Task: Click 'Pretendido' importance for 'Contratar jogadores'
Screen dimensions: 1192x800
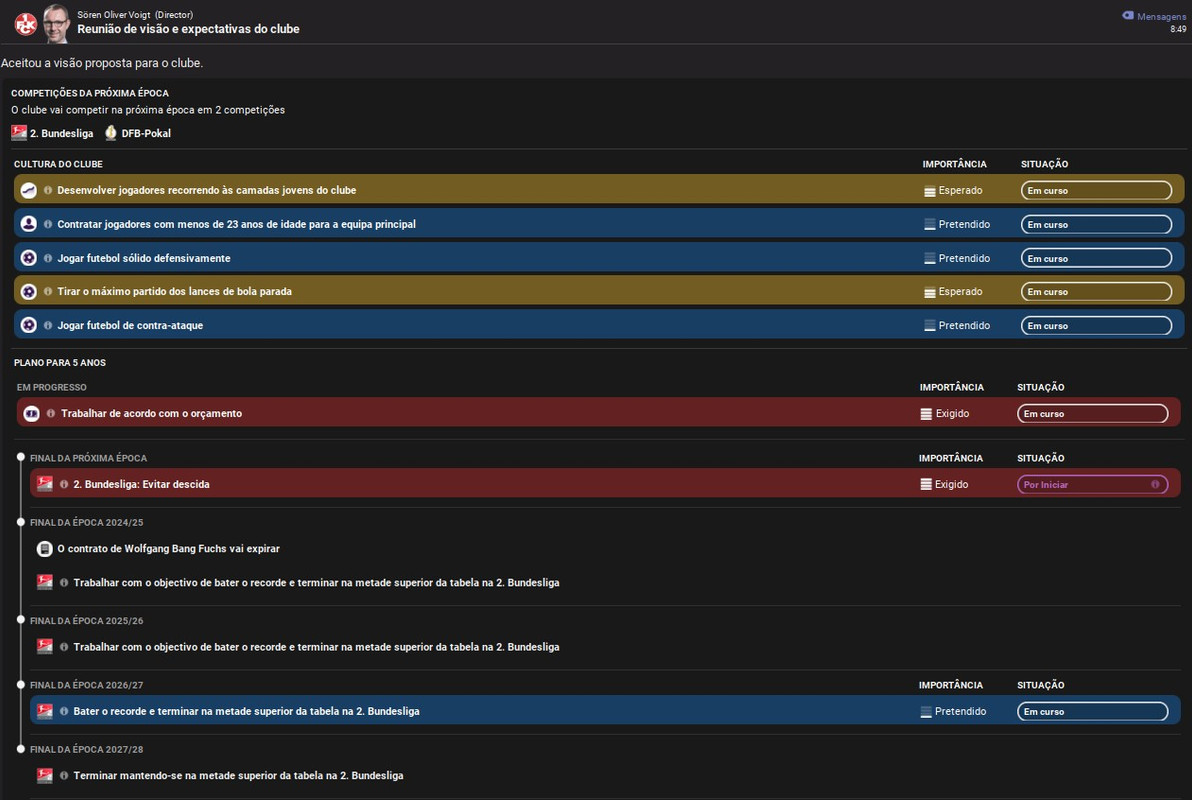Action: [957, 224]
